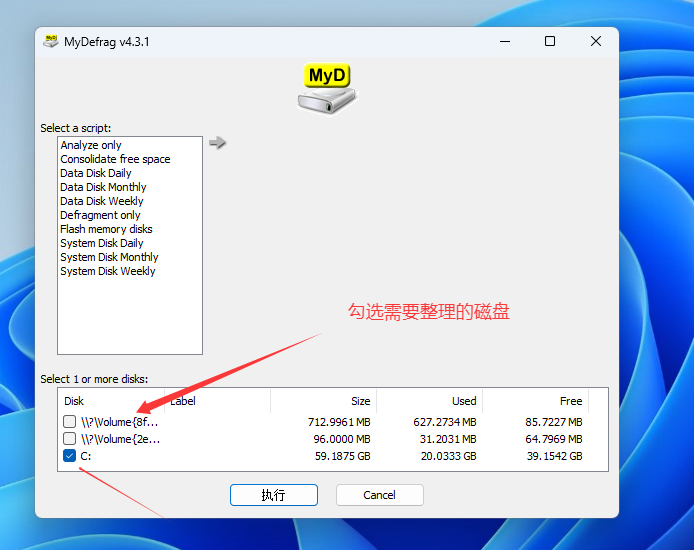Pick the System Disk Monthly script
The image size is (694, 550).
[x=109, y=257]
